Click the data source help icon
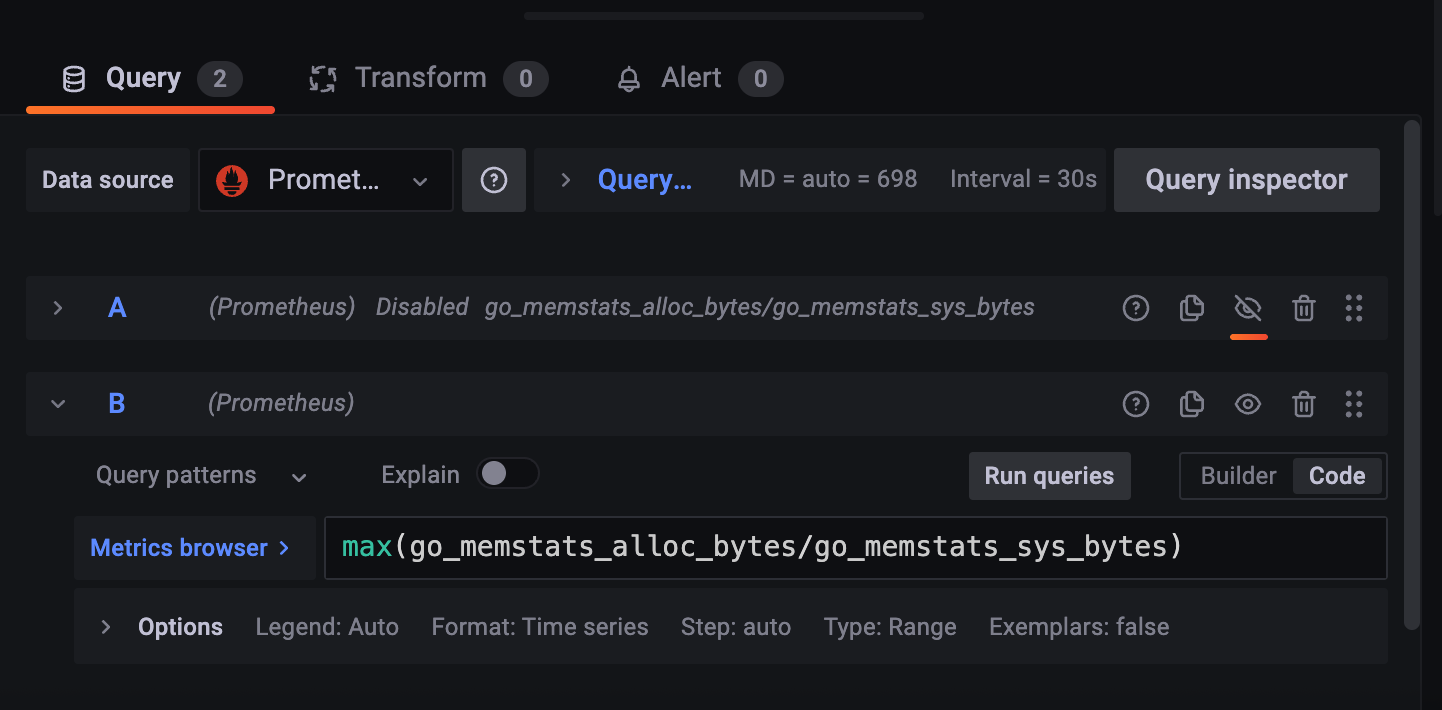This screenshot has height=710, width=1442. 494,180
